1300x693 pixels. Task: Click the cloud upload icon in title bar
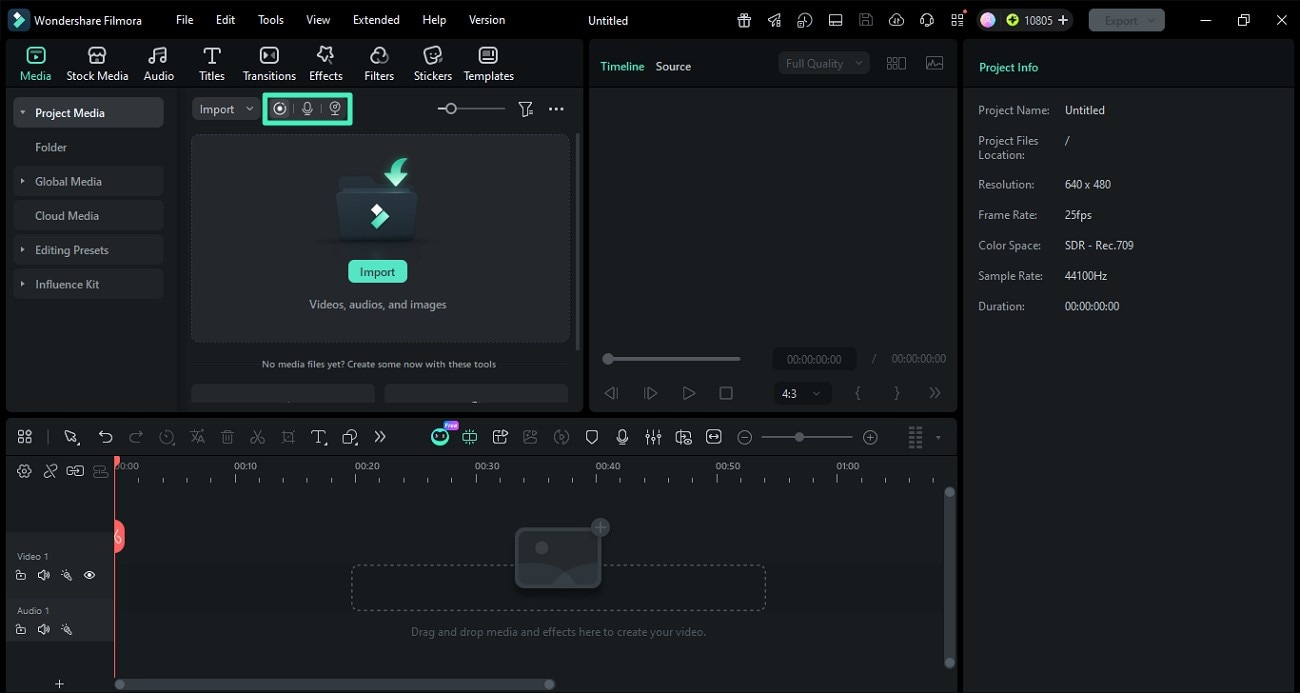coord(896,20)
